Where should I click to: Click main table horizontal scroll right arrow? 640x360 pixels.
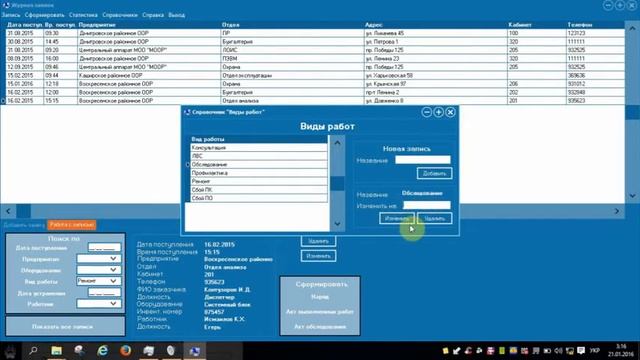coord(617,211)
